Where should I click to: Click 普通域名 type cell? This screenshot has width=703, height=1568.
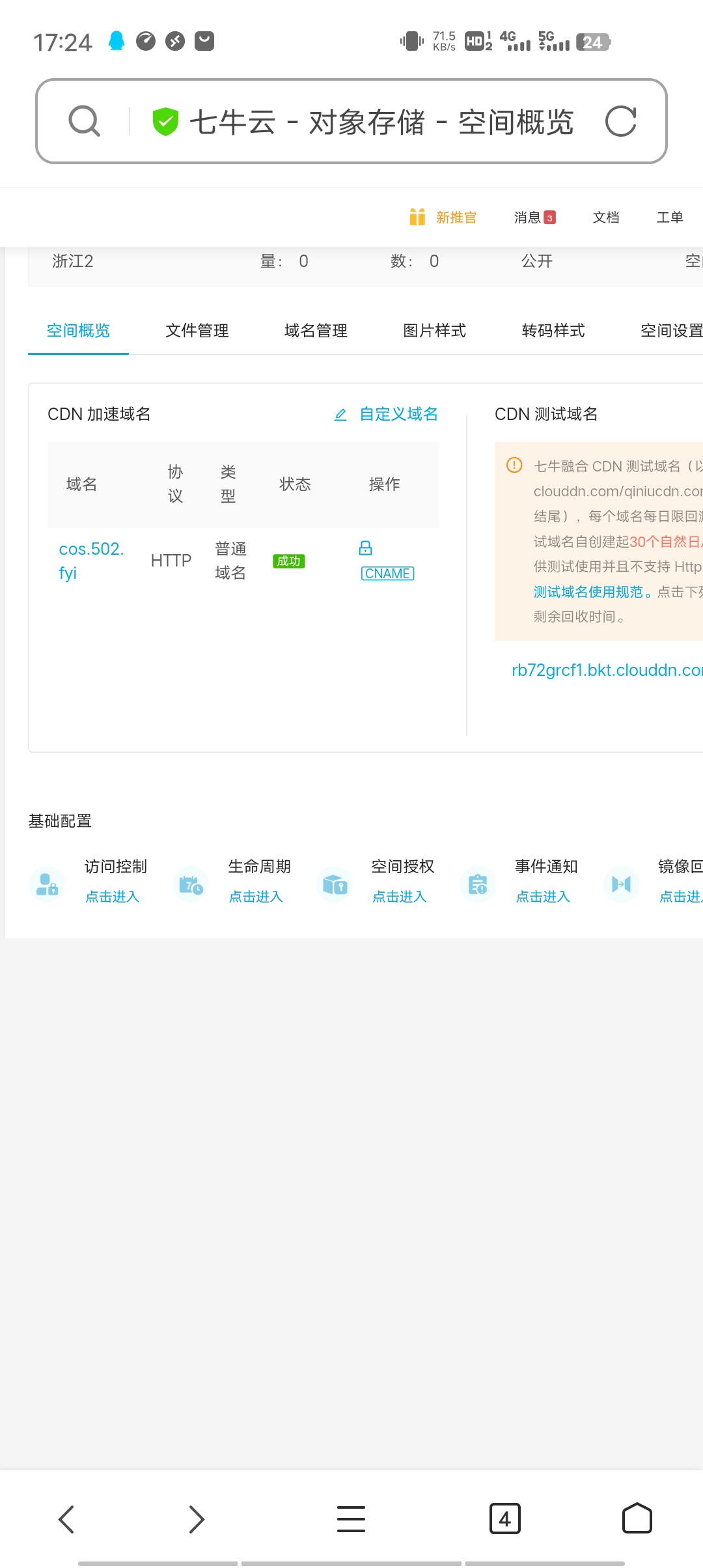[231, 561]
